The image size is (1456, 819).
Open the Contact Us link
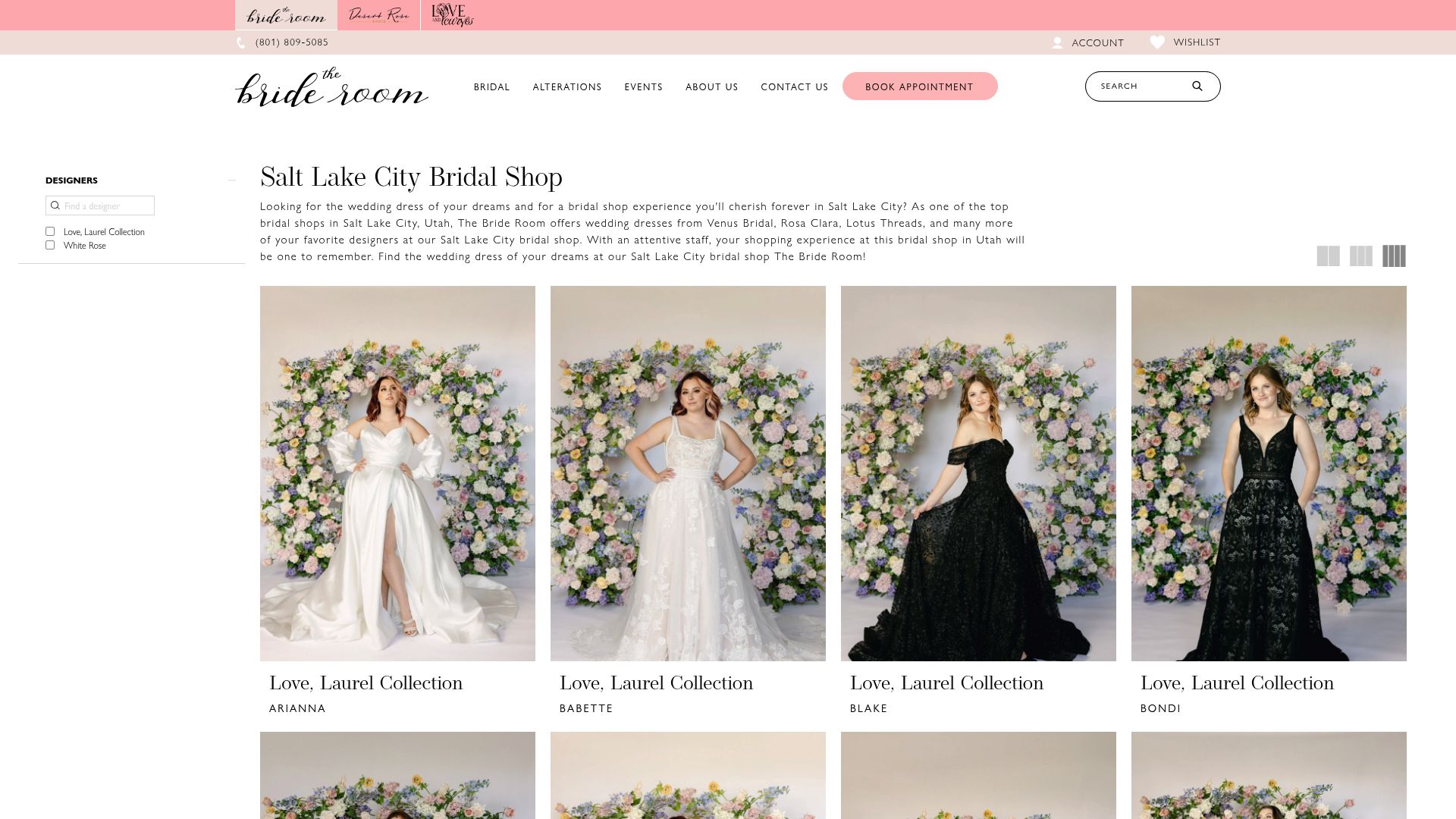pos(794,87)
